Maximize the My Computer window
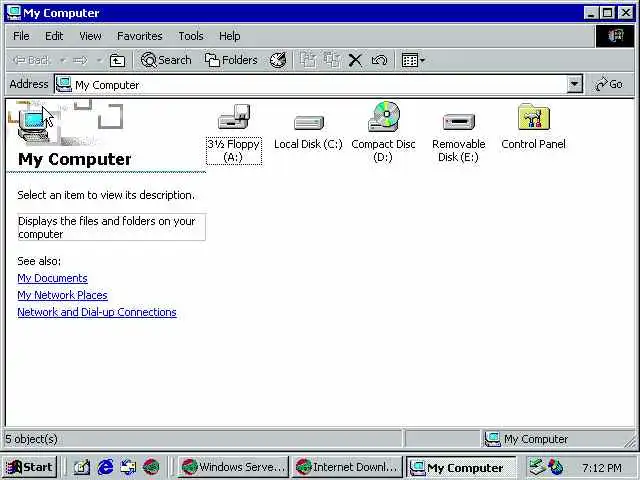This screenshot has height=480, width=640. tap(607, 13)
